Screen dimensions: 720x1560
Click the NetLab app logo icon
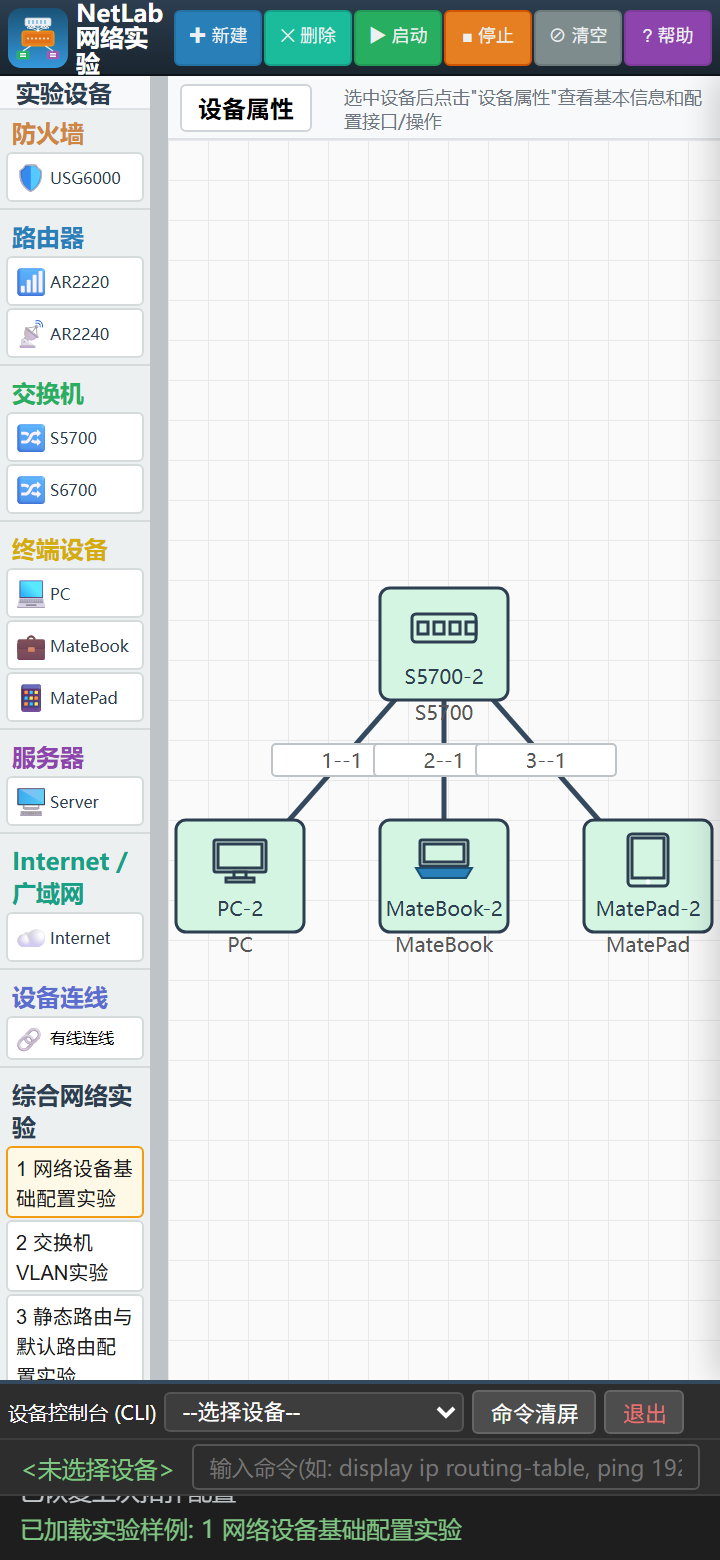click(x=38, y=38)
